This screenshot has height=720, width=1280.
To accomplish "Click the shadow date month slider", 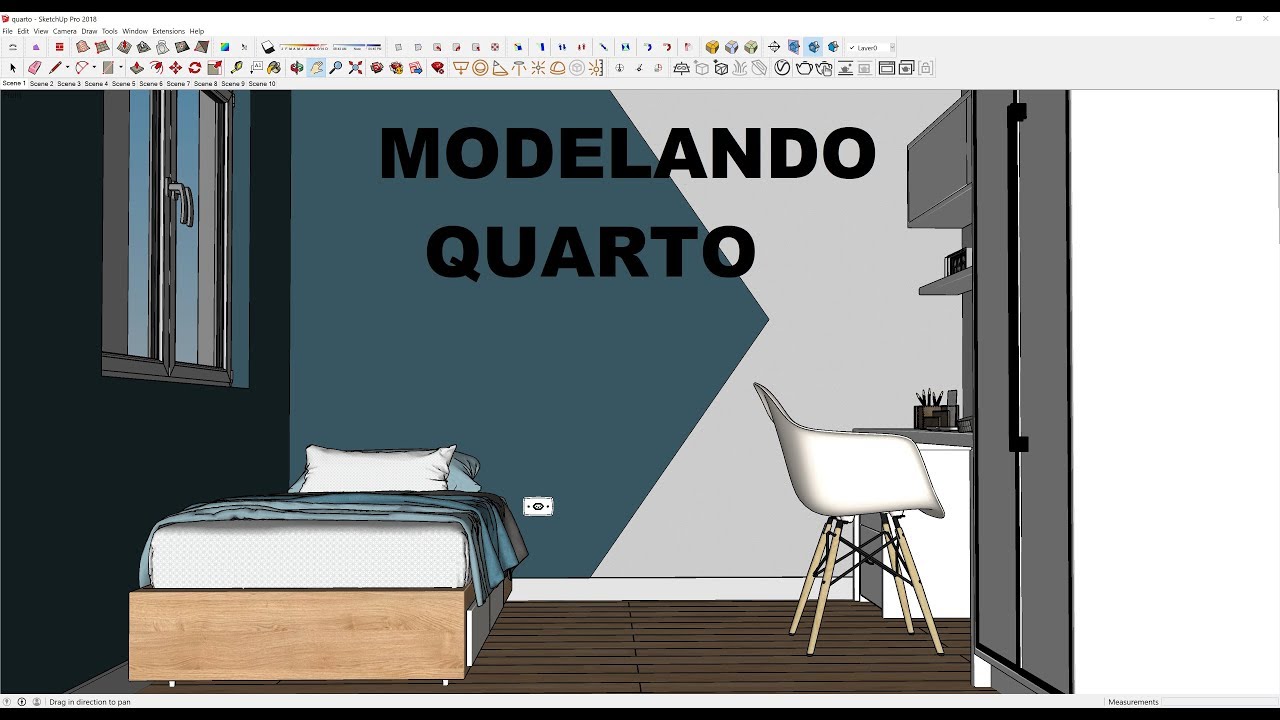I will pyautogui.click(x=304, y=47).
